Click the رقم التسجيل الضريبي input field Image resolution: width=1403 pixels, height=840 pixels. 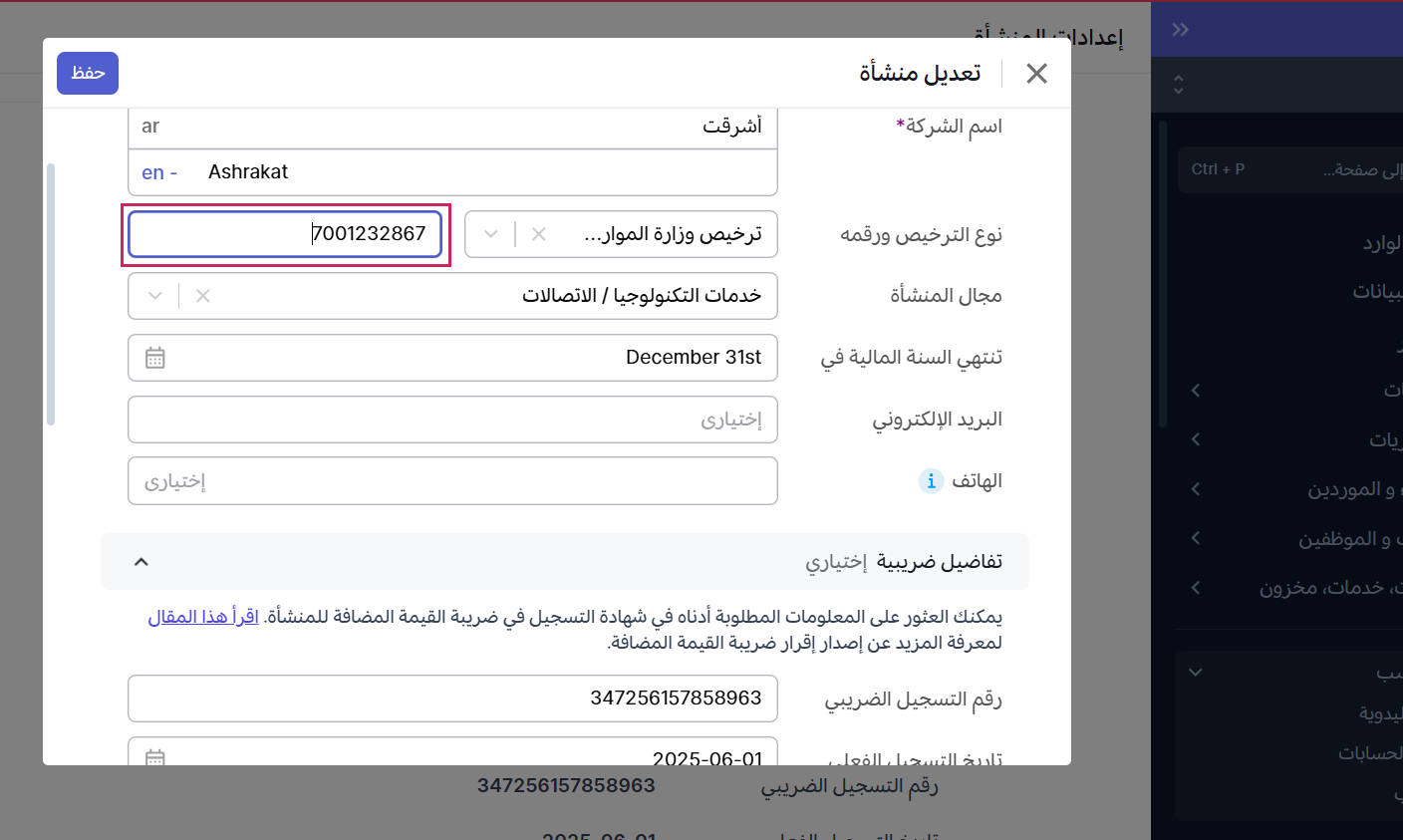pos(452,699)
